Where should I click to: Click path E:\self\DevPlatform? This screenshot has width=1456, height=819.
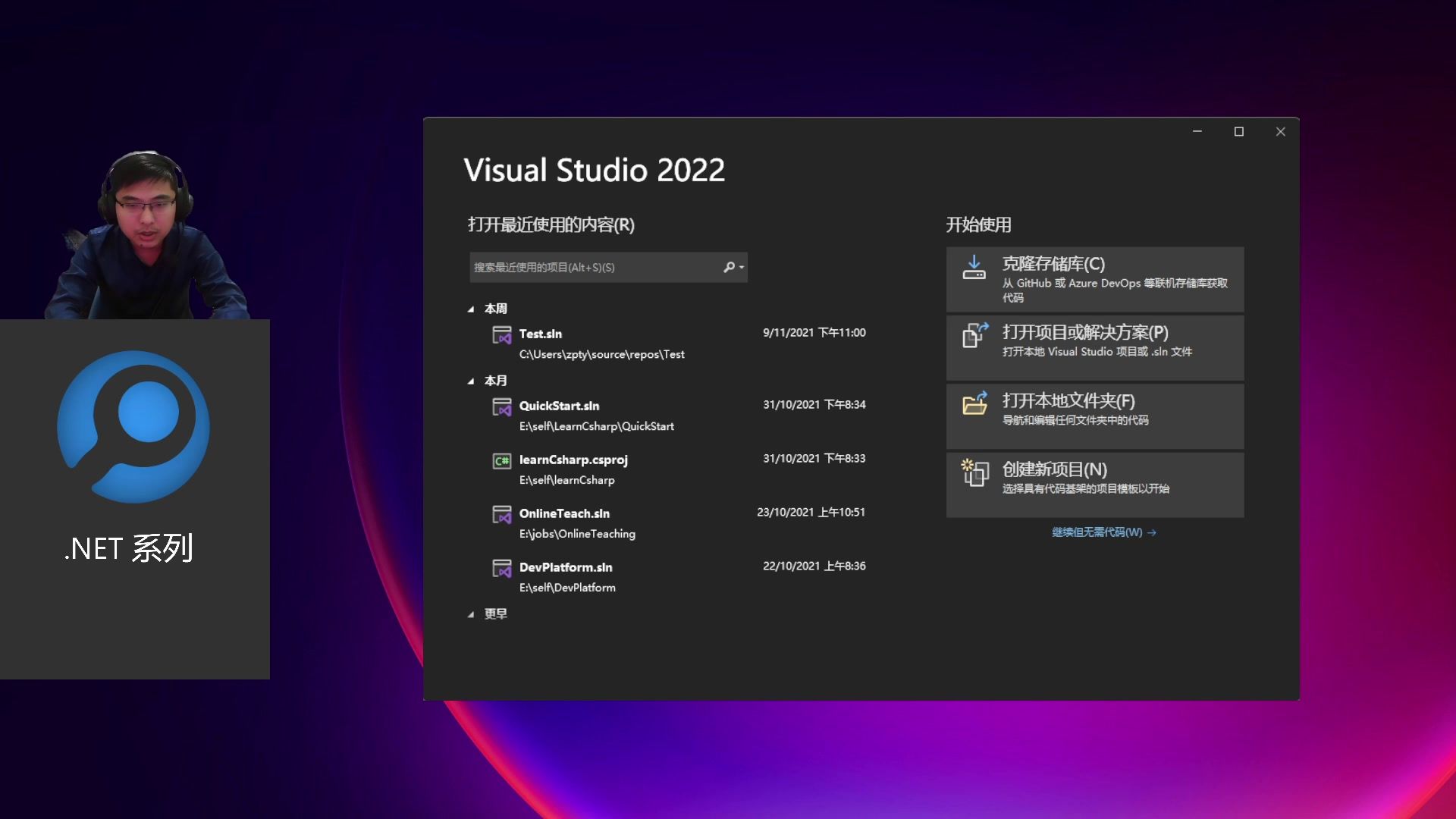567,588
